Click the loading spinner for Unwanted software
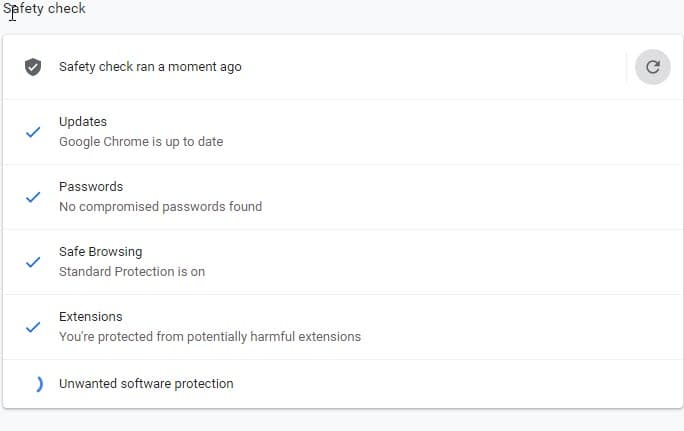Viewport: 684px width, 431px height. (x=38, y=384)
